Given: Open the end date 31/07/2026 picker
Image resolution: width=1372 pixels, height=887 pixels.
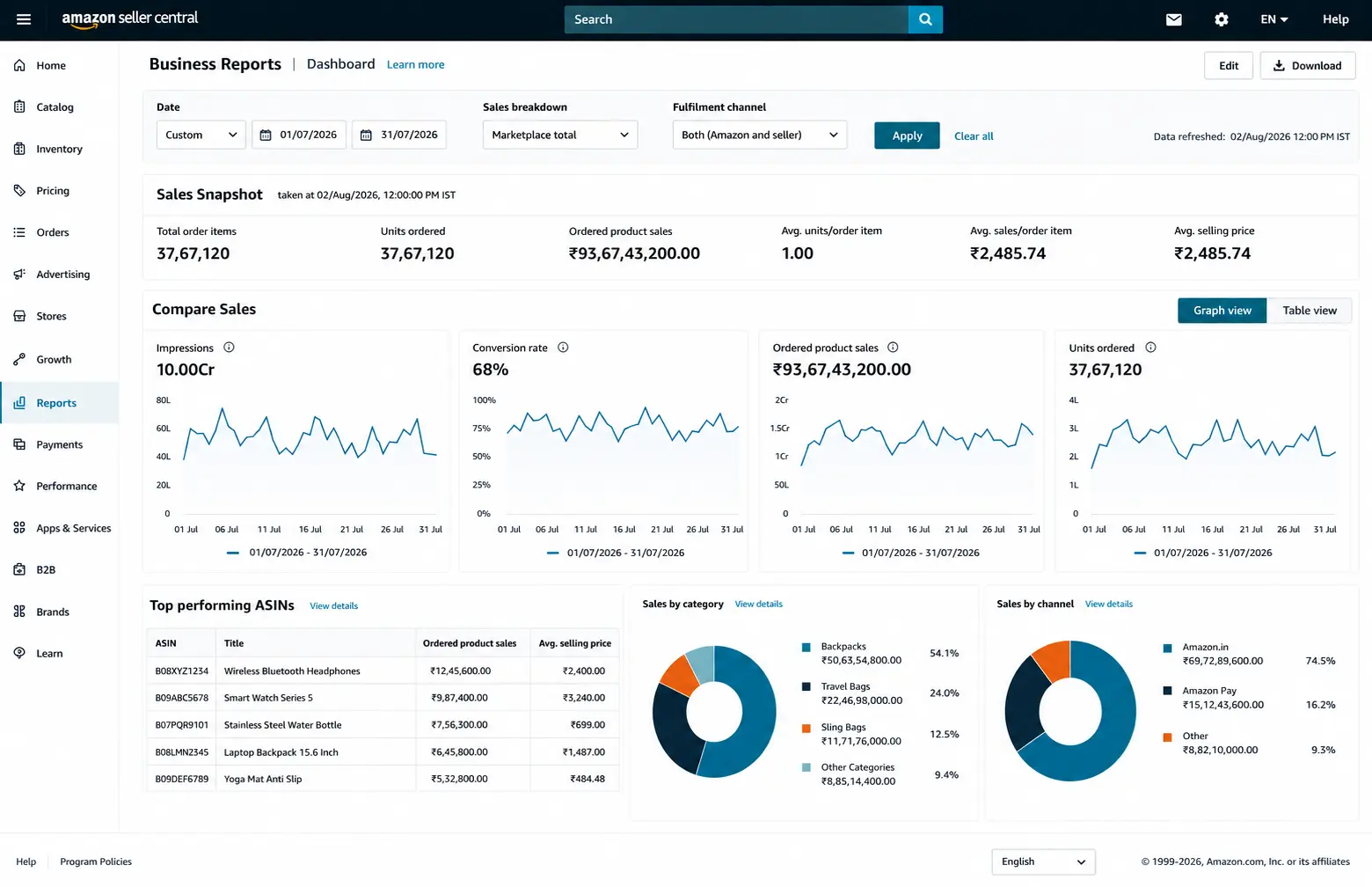Looking at the screenshot, I should tap(399, 135).
